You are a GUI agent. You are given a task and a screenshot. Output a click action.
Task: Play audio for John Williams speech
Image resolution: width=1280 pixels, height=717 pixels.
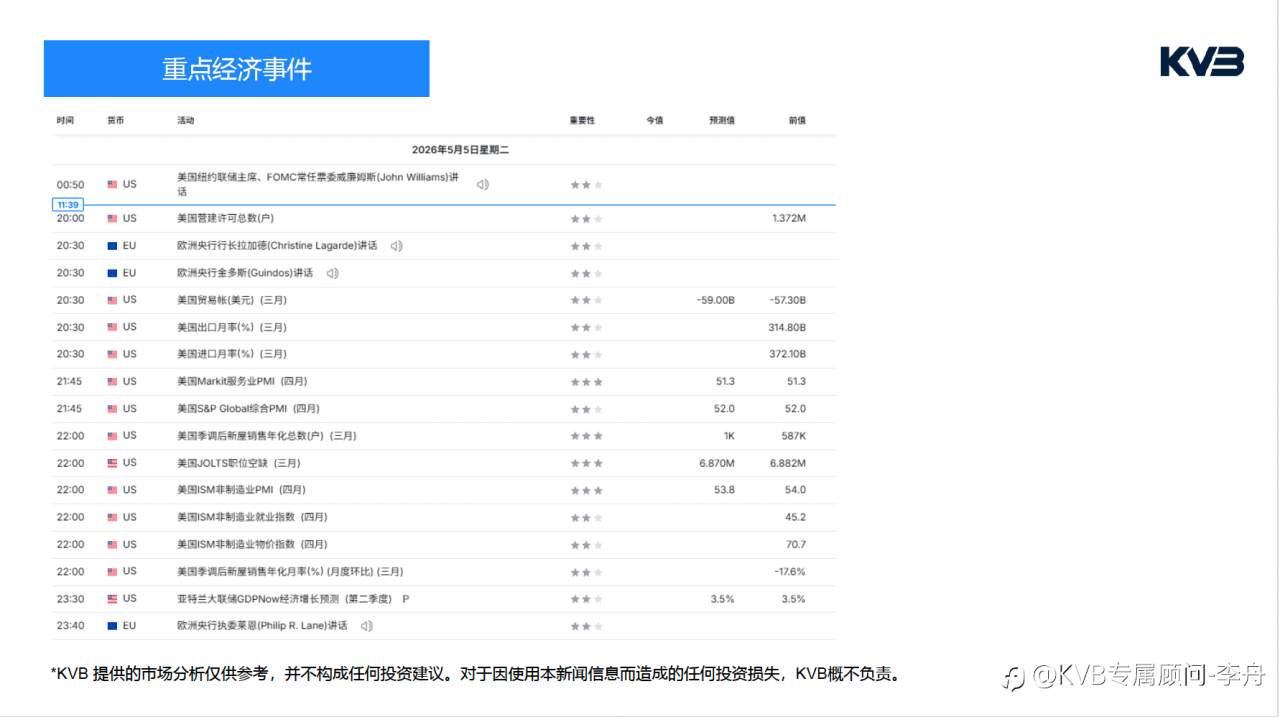(483, 184)
